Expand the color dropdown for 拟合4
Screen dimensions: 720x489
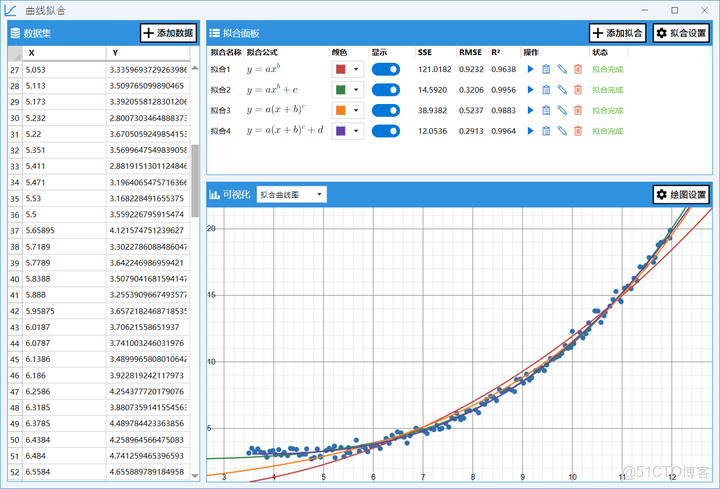355,131
